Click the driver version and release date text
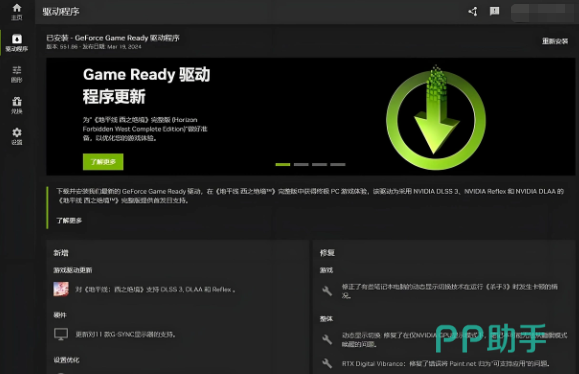Viewport: 579px width, 374px height. click(94, 47)
